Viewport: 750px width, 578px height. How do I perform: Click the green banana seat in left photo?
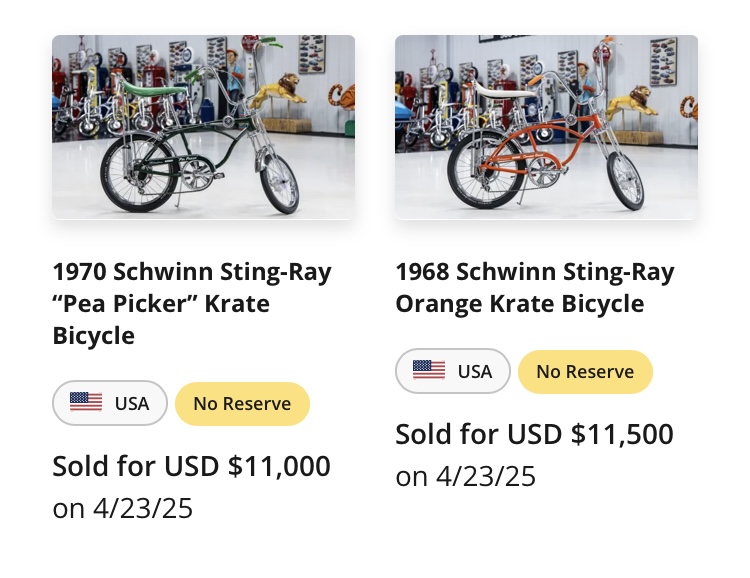152,88
